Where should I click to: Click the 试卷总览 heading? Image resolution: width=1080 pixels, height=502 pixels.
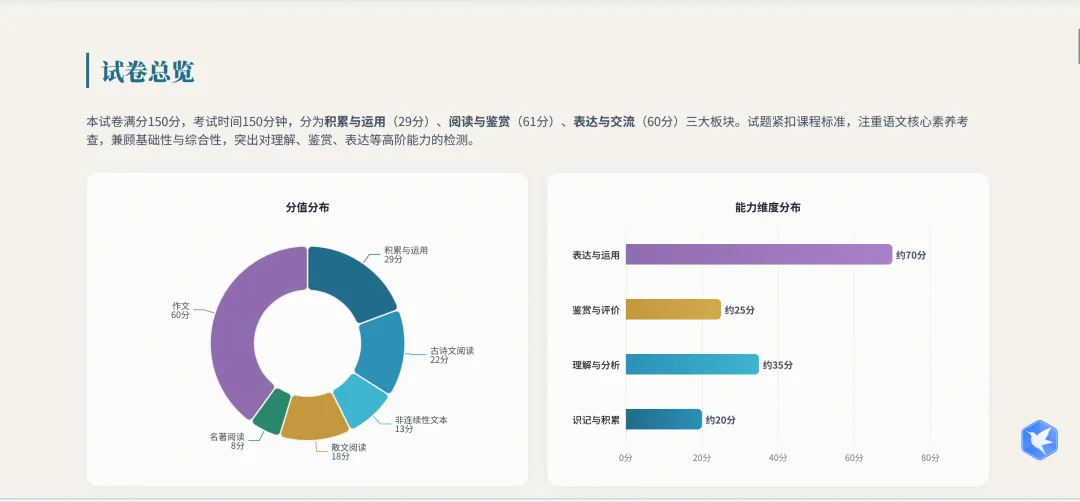148,71
